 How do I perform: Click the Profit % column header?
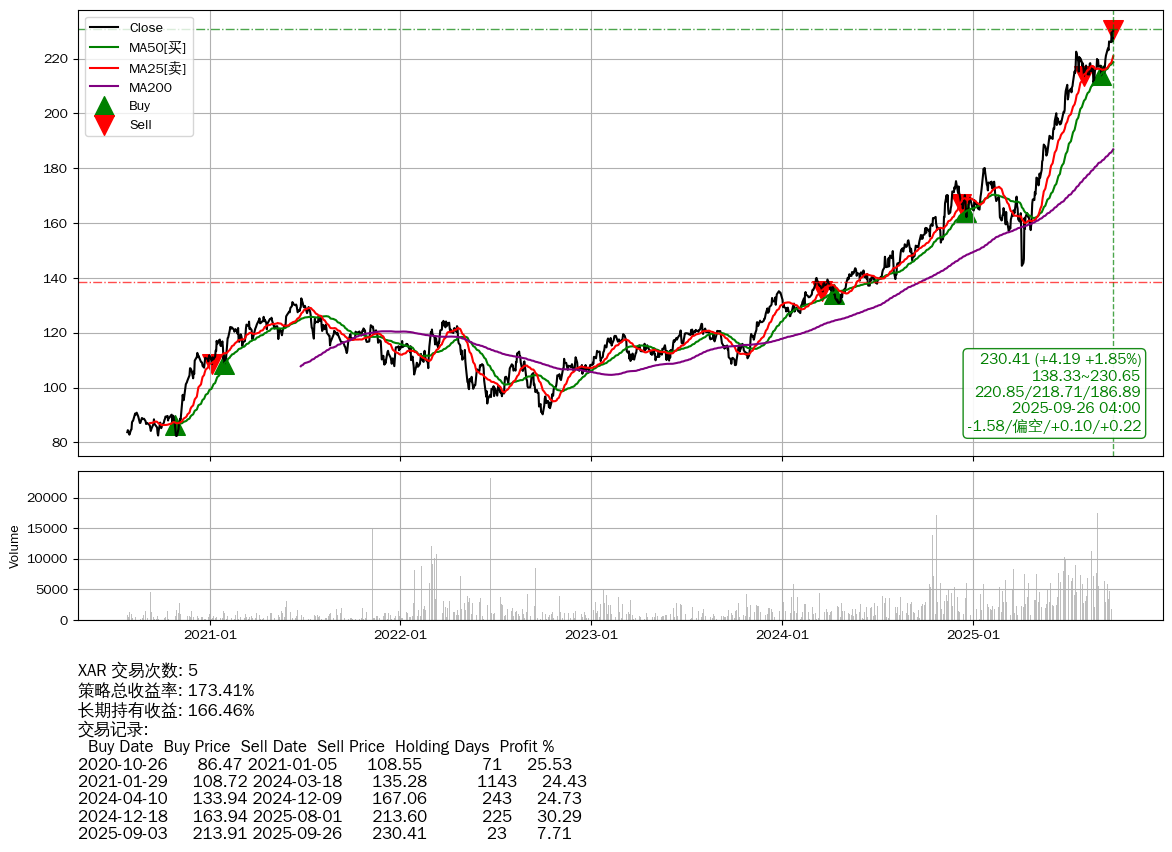coord(526,747)
